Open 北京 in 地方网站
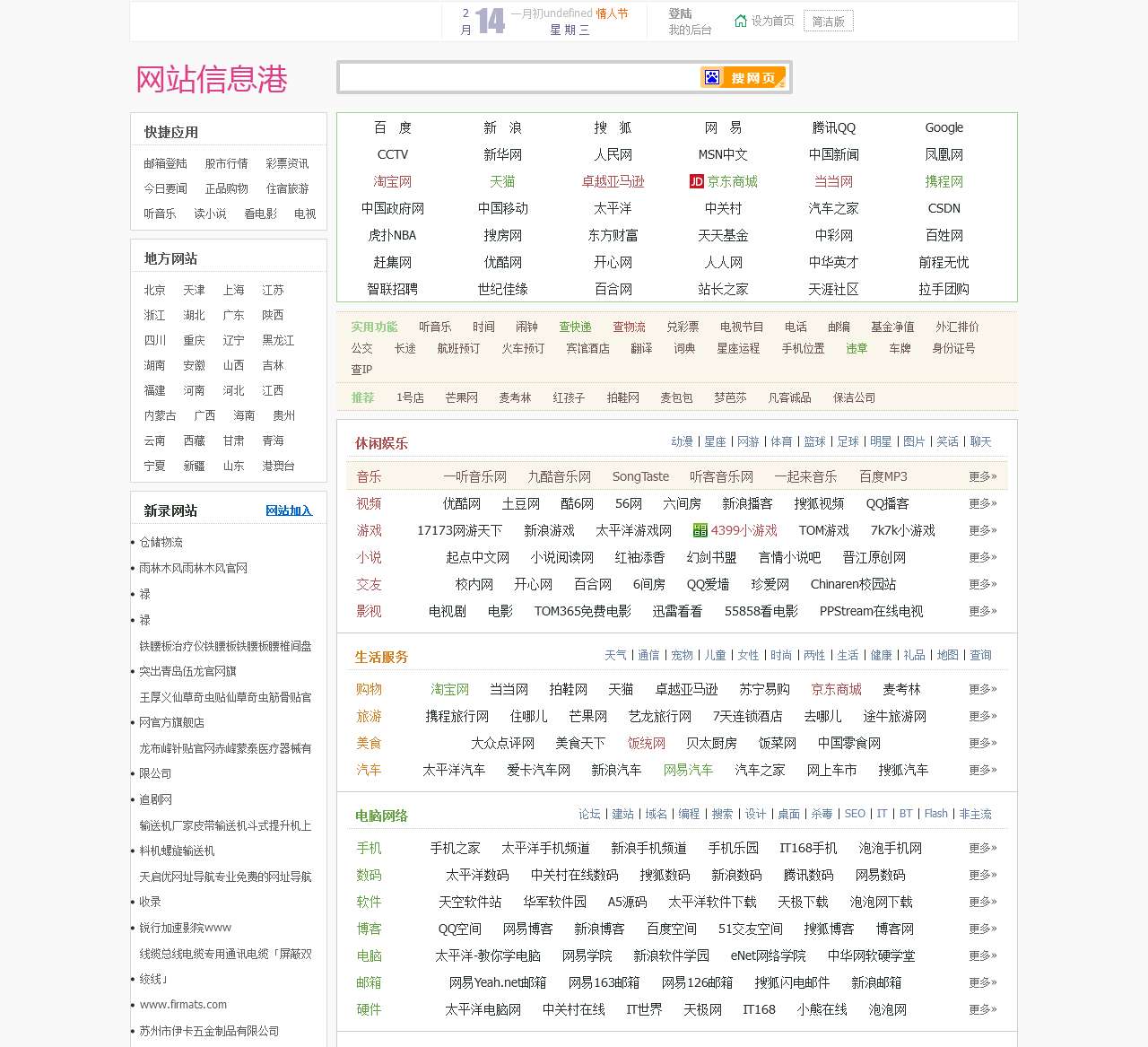The width and height of the screenshot is (1148, 1047). tap(154, 290)
